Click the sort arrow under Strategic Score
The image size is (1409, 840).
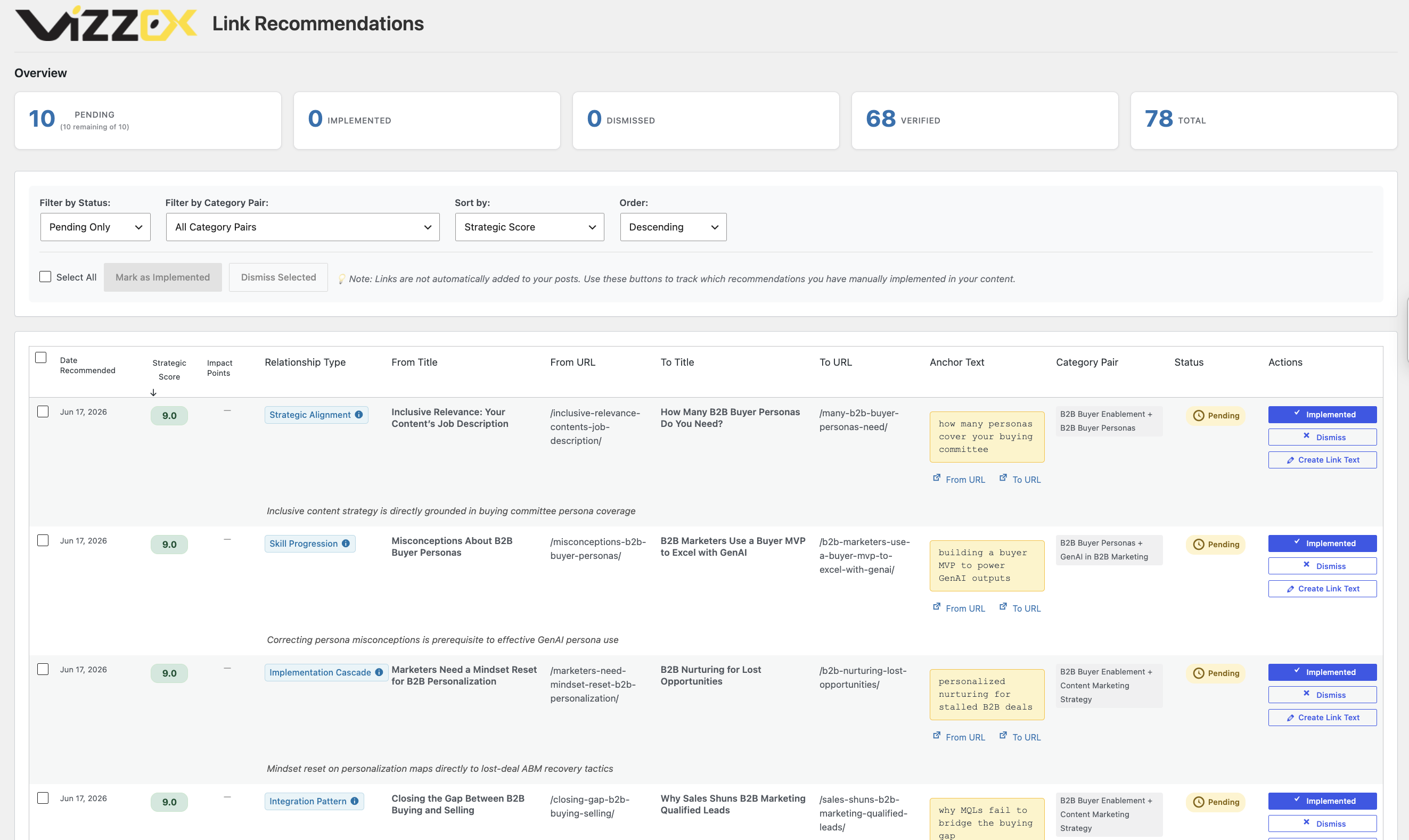coord(153,392)
